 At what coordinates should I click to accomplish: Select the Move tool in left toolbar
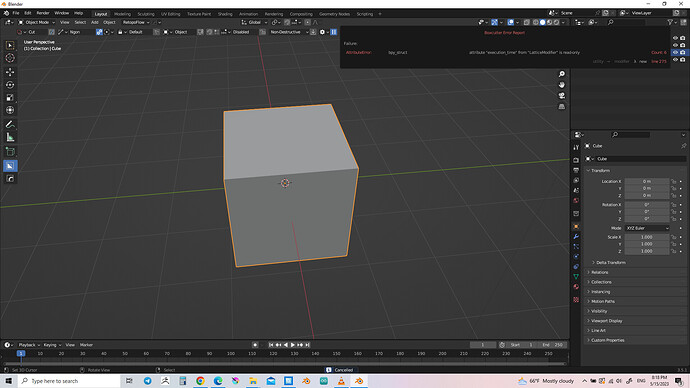(10, 72)
